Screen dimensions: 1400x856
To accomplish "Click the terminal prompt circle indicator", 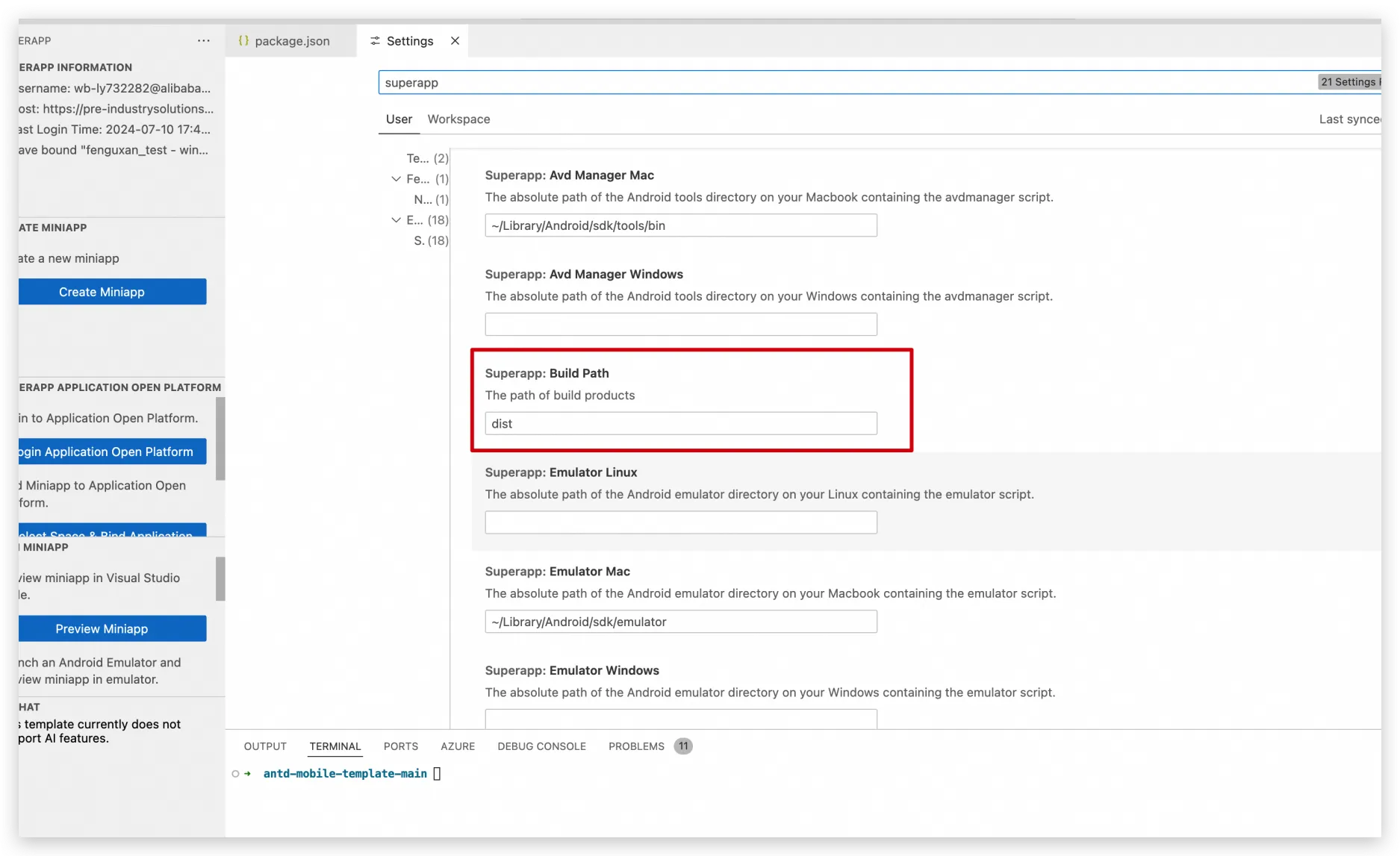I will click(235, 774).
